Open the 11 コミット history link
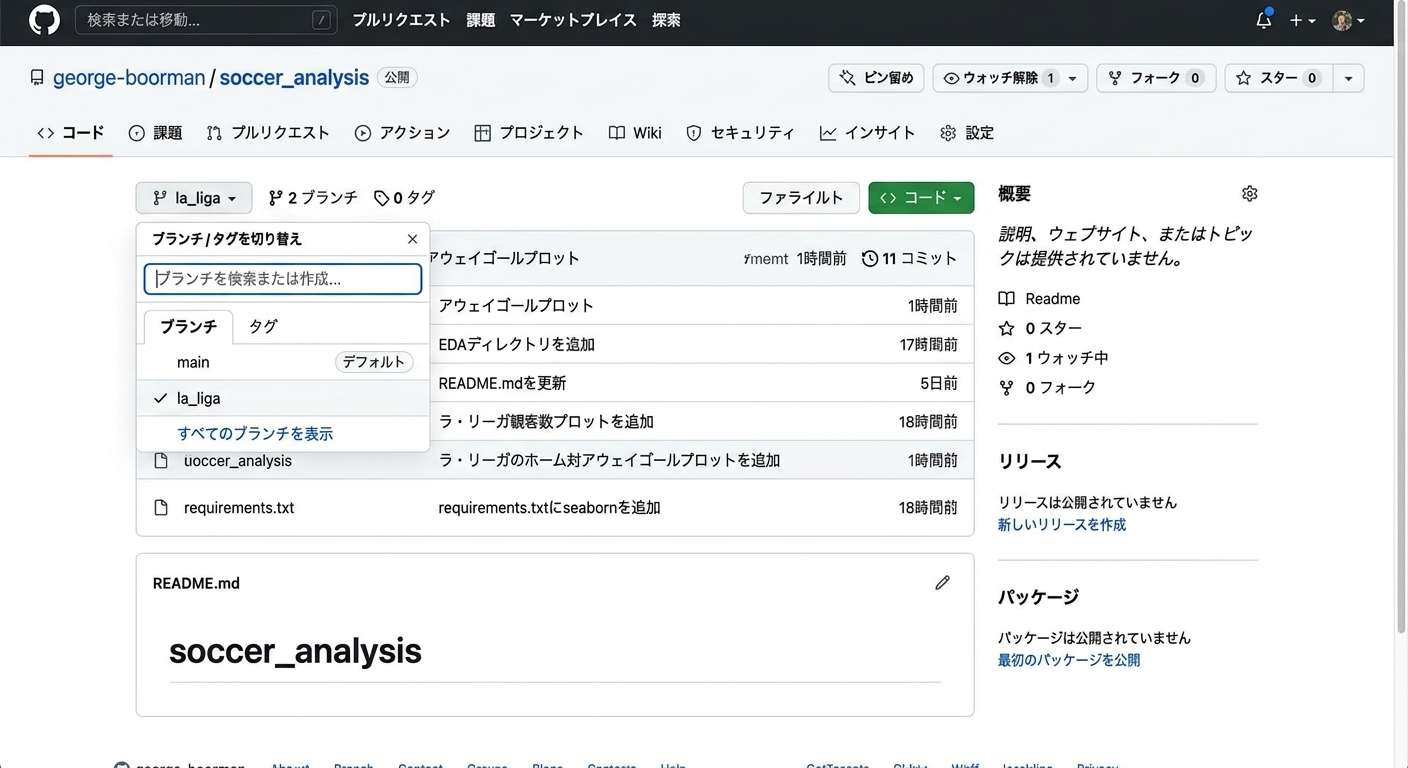The height and width of the screenshot is (768, 1408). [910, 258]
